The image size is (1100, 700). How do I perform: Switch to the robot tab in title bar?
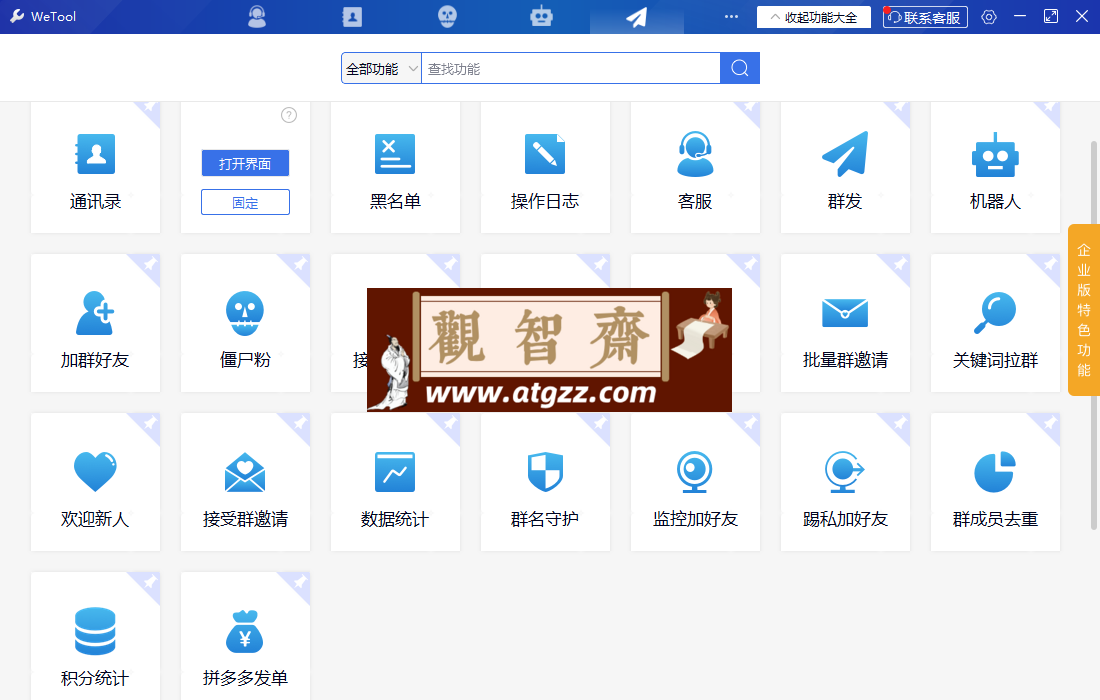point(542,17)
